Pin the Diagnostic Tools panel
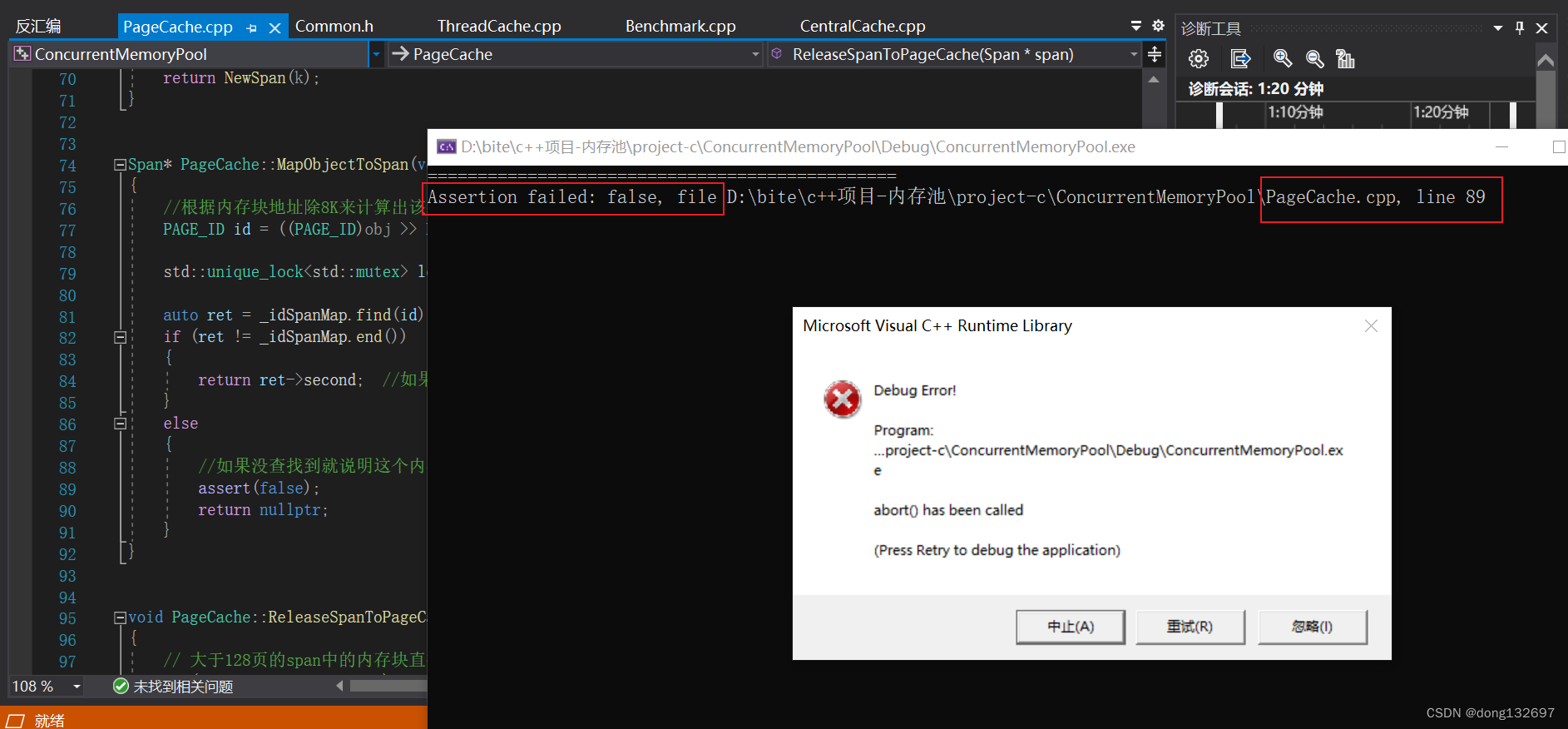Image resolution: width=1568 pixels, height=729 pixels. coord(1520,27)
